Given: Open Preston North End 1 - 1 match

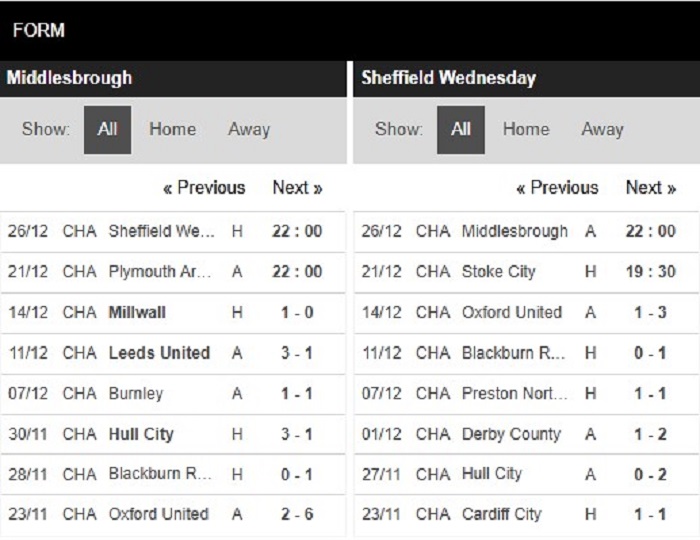Looking at the screenshot, I should 526,394.
